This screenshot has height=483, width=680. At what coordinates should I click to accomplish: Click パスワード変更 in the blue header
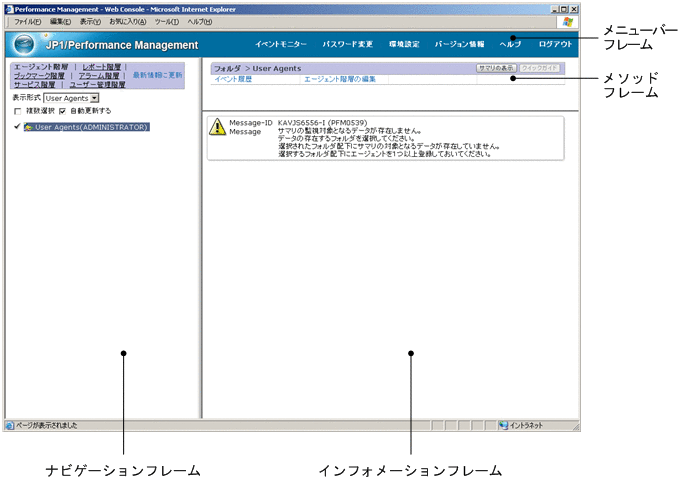[x=347, y=44]
